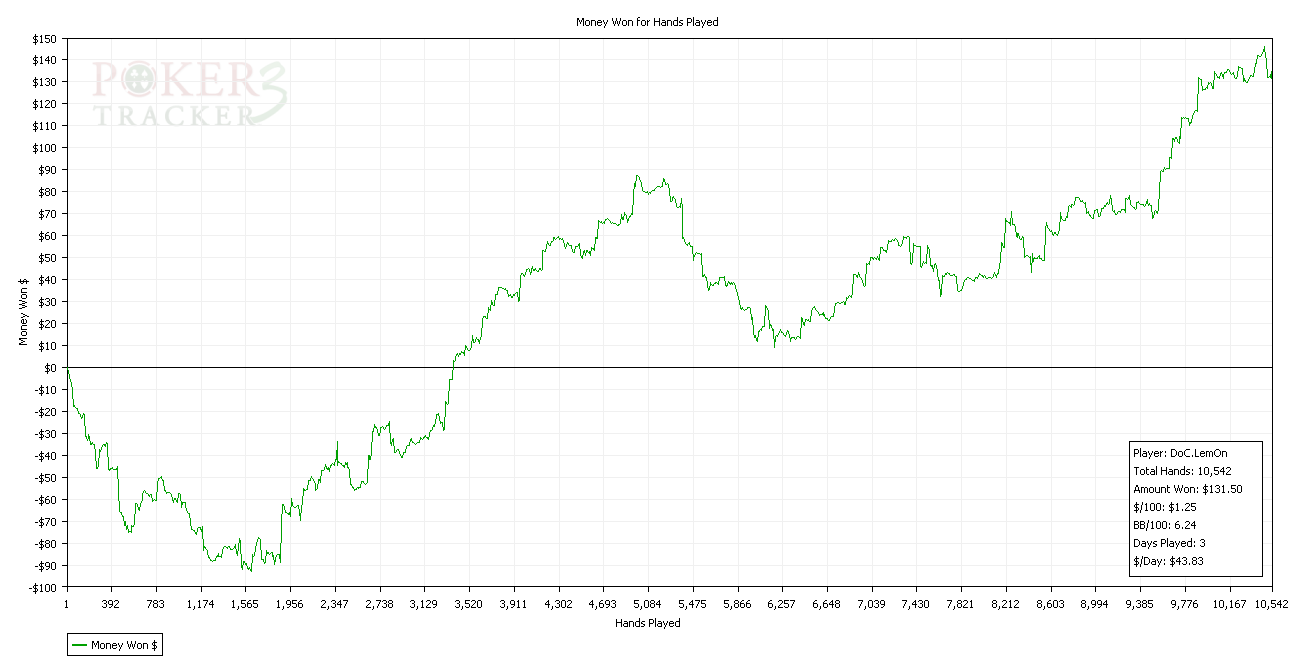
Task: Click the "BB/100: 6.24" stat line
Action: (x=1165, y=525)
